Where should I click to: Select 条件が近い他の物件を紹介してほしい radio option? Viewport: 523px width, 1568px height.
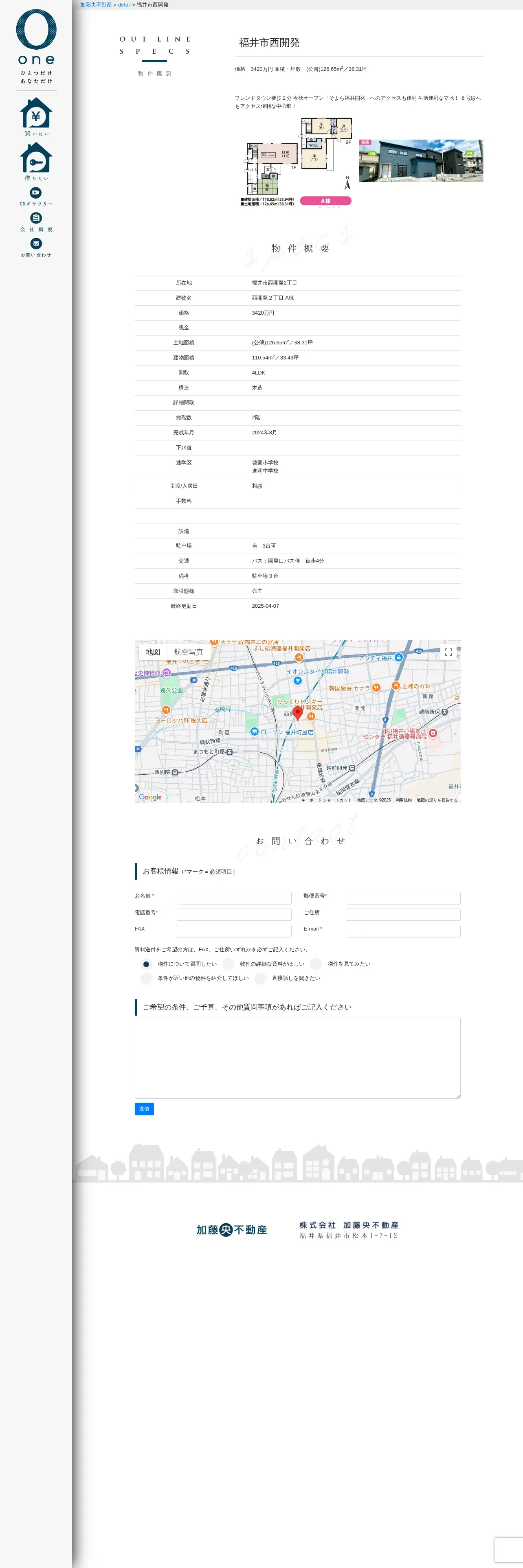coord(146,978)
